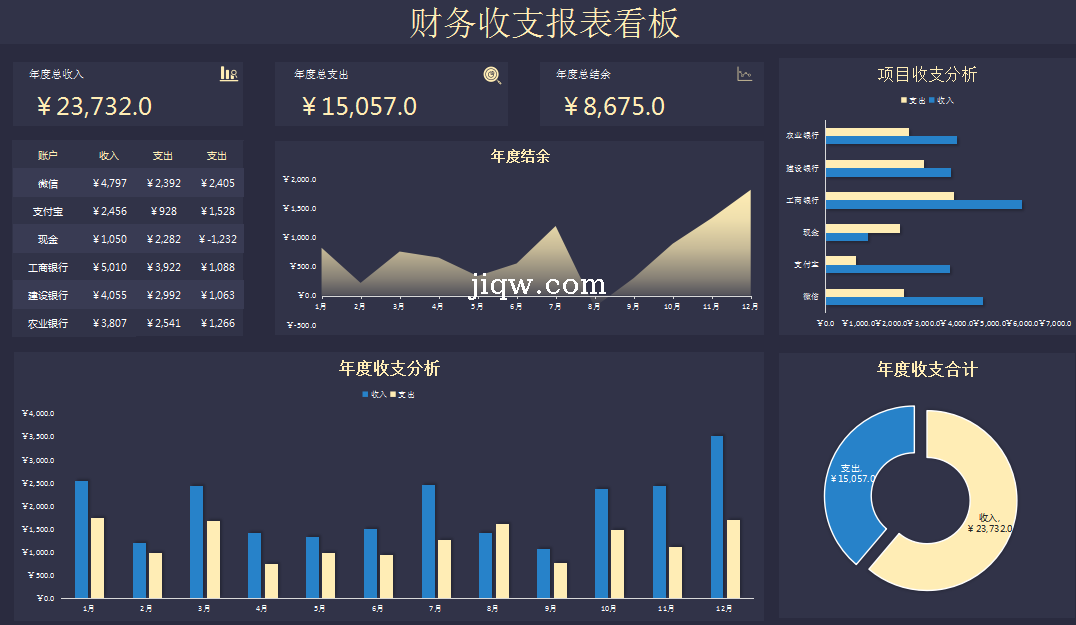Click the 8月 cream expense bar
The height and width of the screenshot is (625, 1076).
502,561
